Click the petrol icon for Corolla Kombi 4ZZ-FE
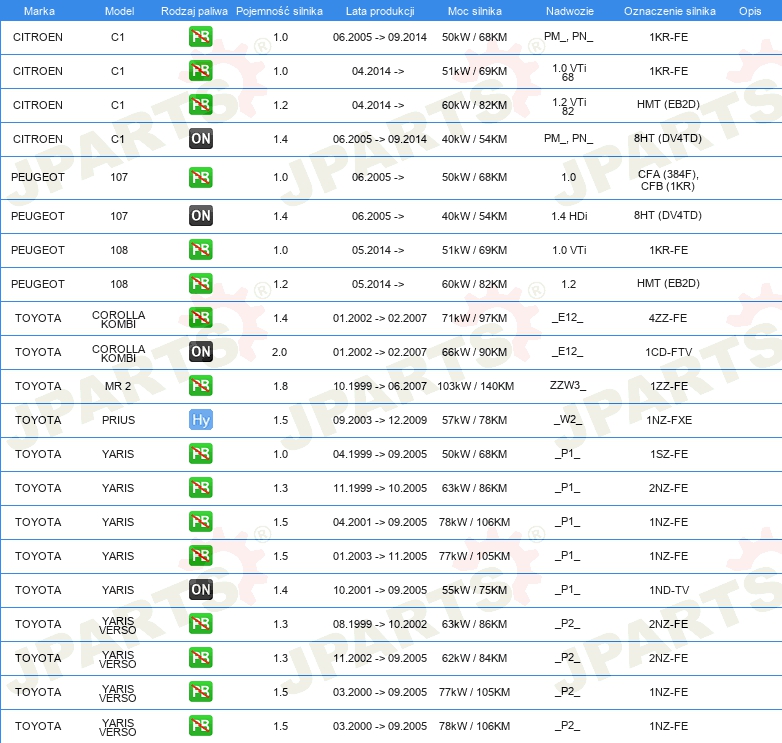The height and width of the screenshot is (743, 782). coord(200,317)
